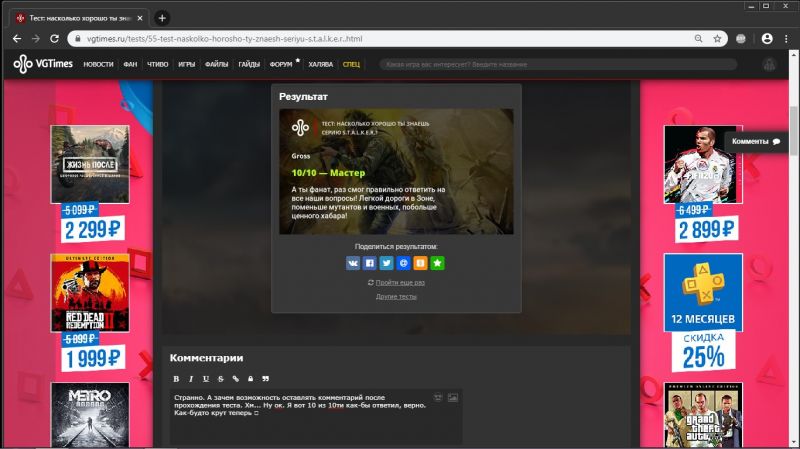The height and width of the screenshot is (449, 800).
Task: Share result on Odnoklassniki
Action: 420,263
